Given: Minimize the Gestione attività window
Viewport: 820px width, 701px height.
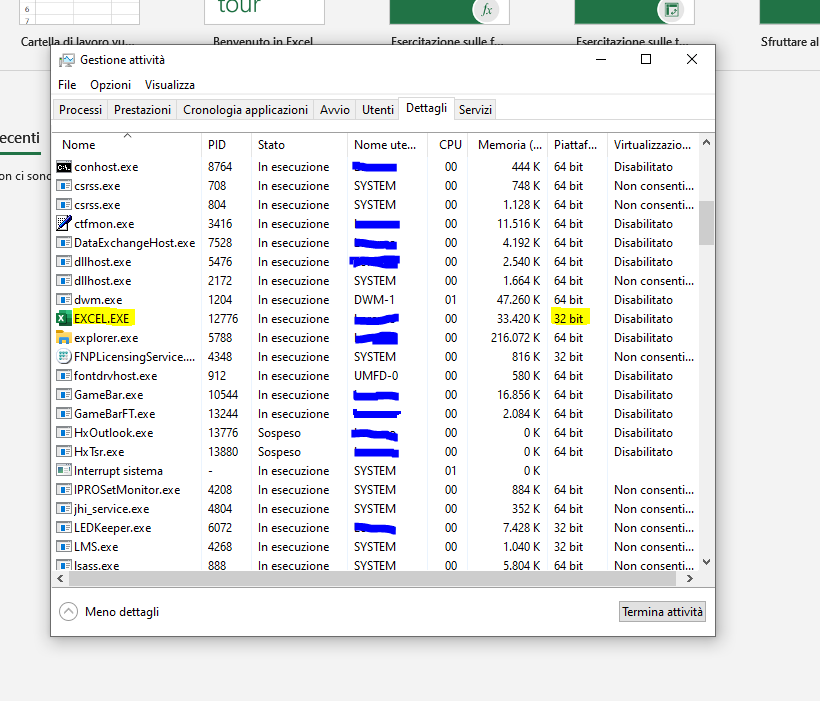Looking at the screenshot, I should pos(601,59).
